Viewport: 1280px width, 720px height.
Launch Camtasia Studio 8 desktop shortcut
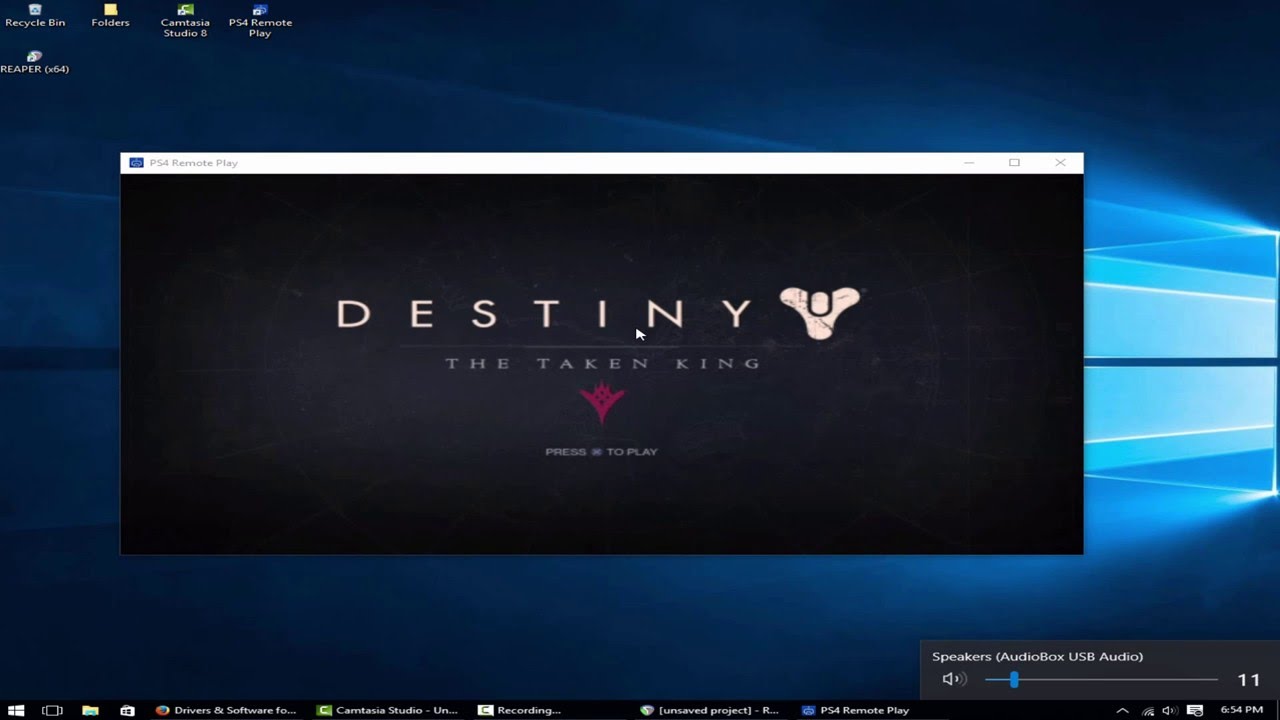click(x=185, y=20)
